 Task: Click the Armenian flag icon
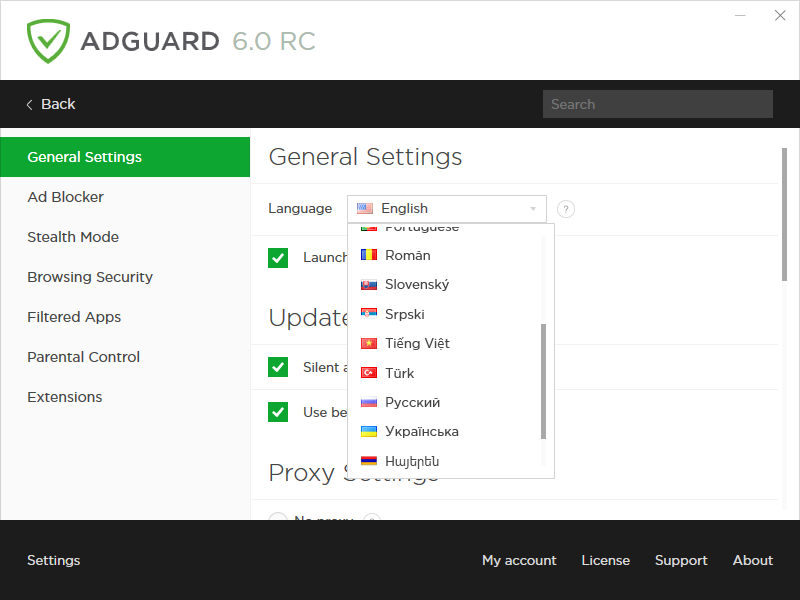click(x=368, y=461)
